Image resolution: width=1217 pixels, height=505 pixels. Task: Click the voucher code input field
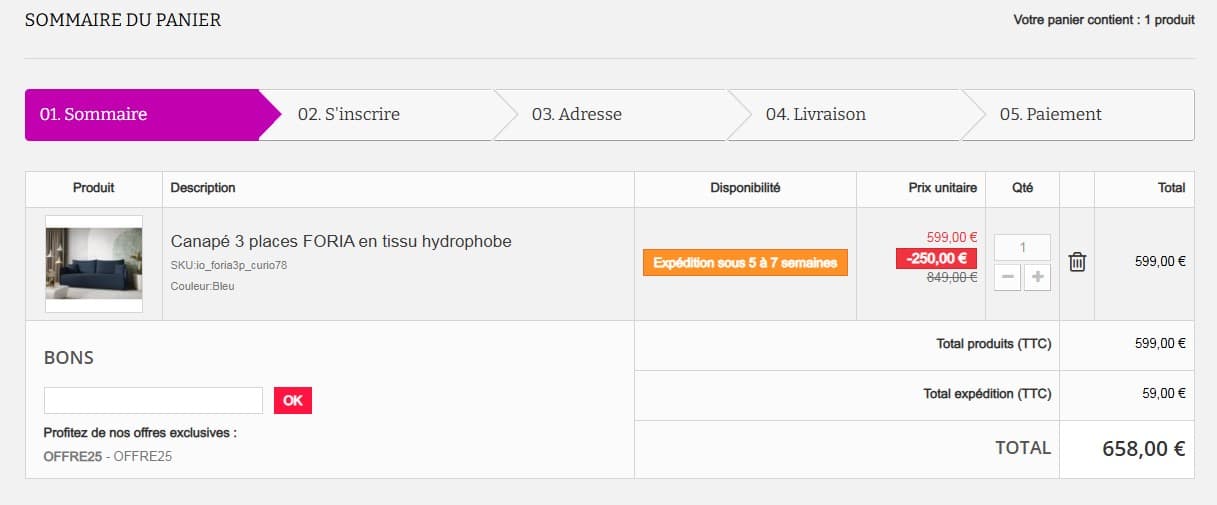click(153, 400)
